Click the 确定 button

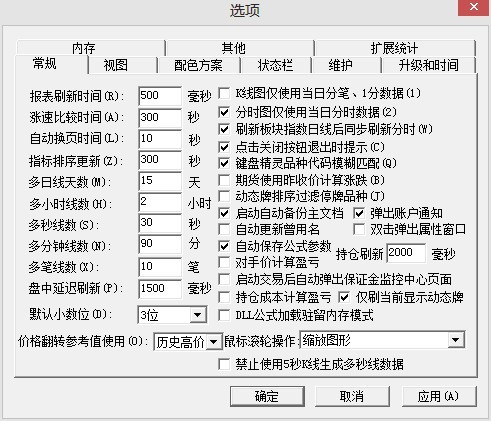pos(267,396)
